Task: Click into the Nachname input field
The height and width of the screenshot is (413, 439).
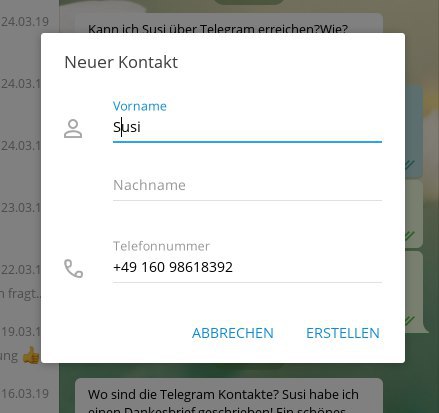Action: 247,185
